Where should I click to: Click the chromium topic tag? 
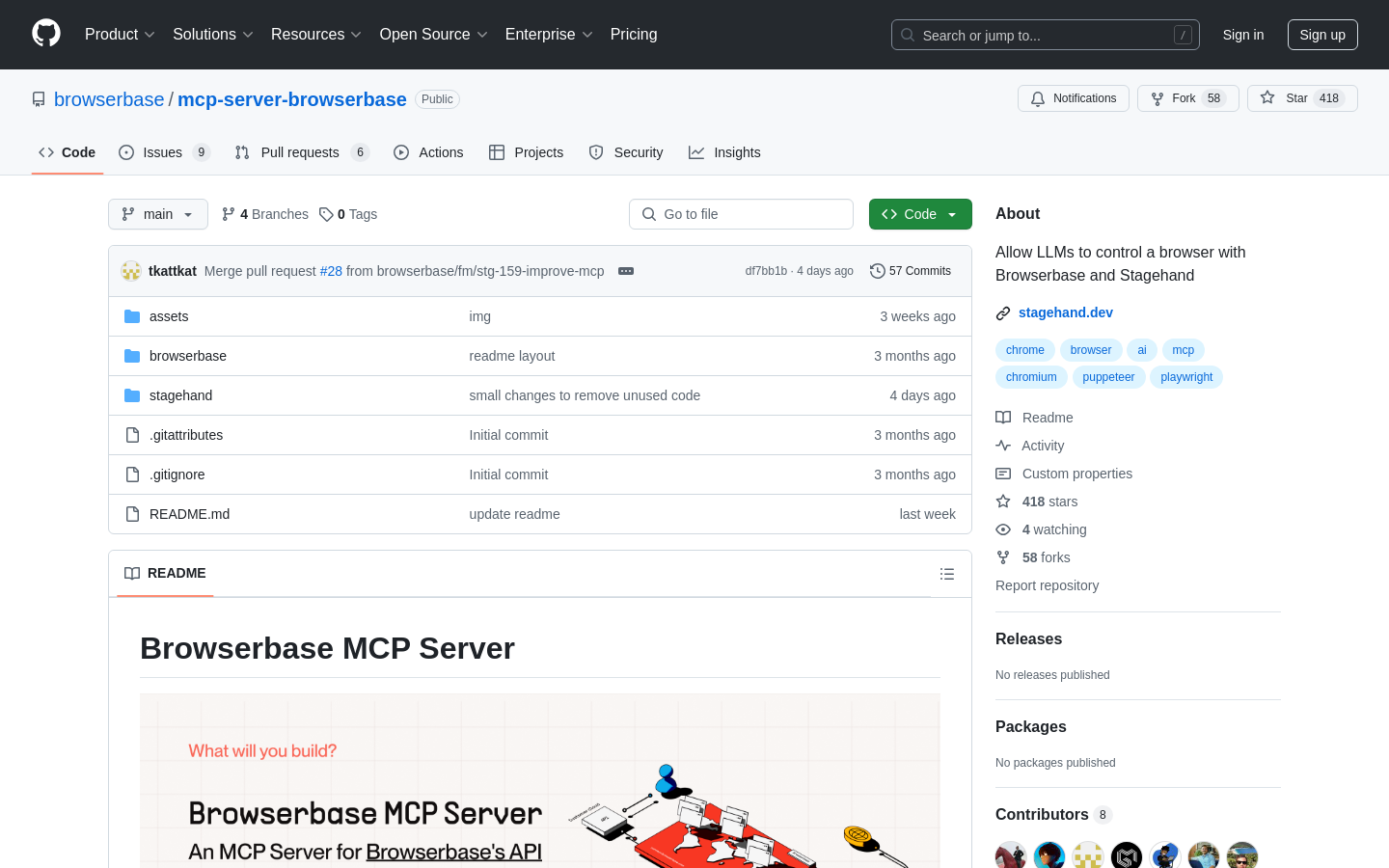point(1031,377)
